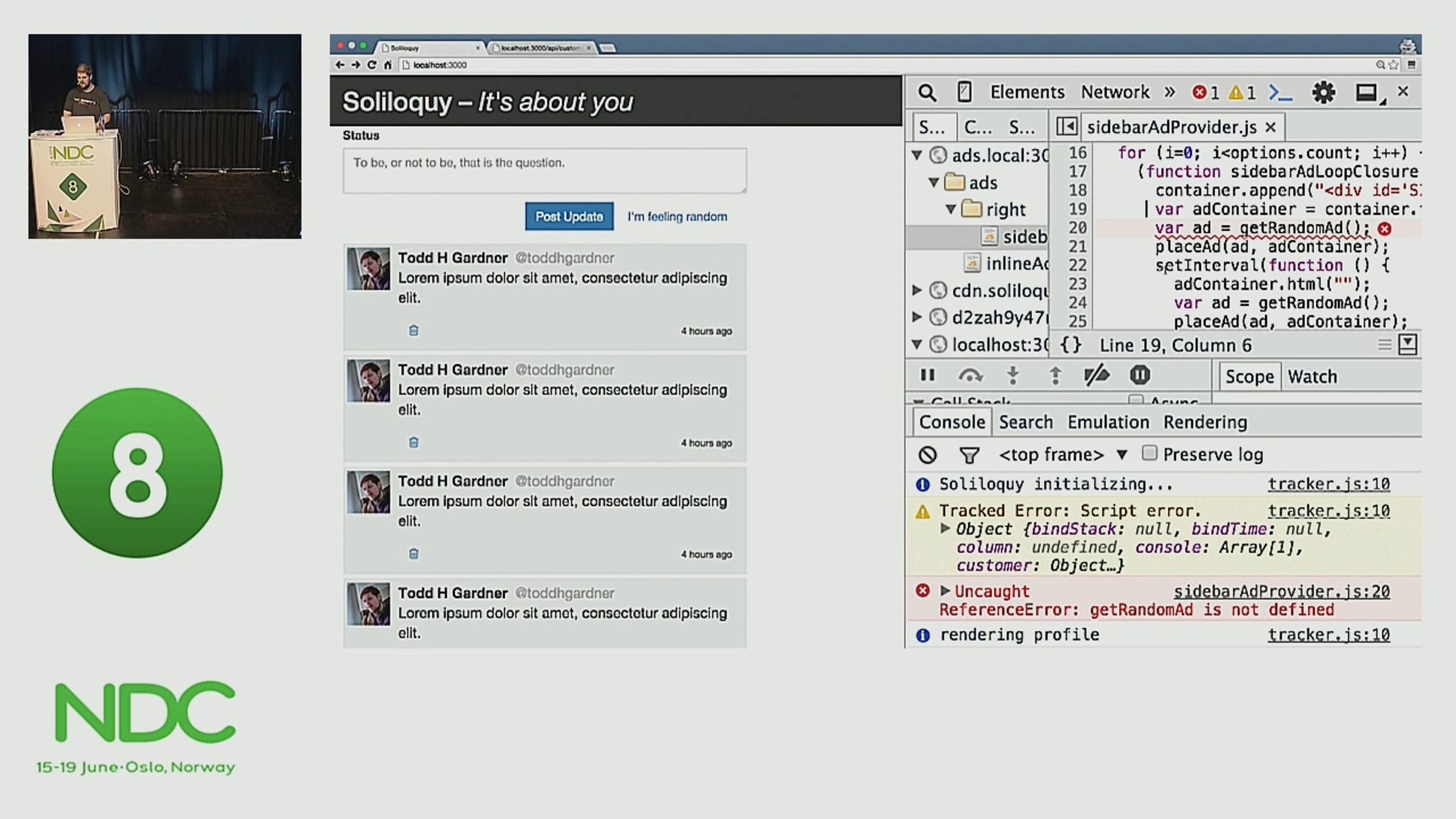Toggle the sources navigator panel
Image resolution: width=1456 pixels, height=819 pixels.
coord(1067,127)
